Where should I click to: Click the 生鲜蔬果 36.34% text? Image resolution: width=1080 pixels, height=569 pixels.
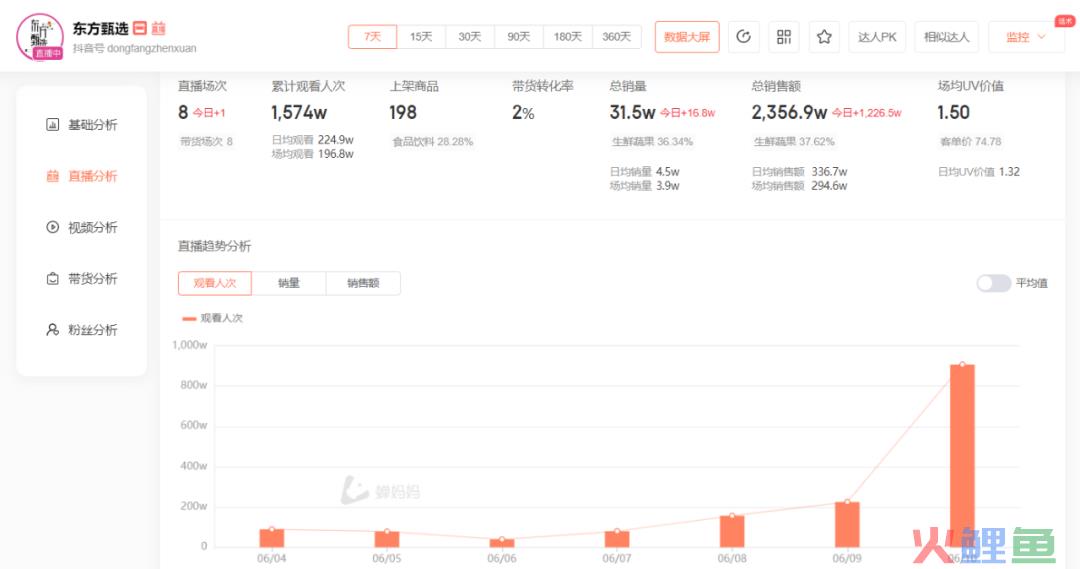click(x=652, y=142)
